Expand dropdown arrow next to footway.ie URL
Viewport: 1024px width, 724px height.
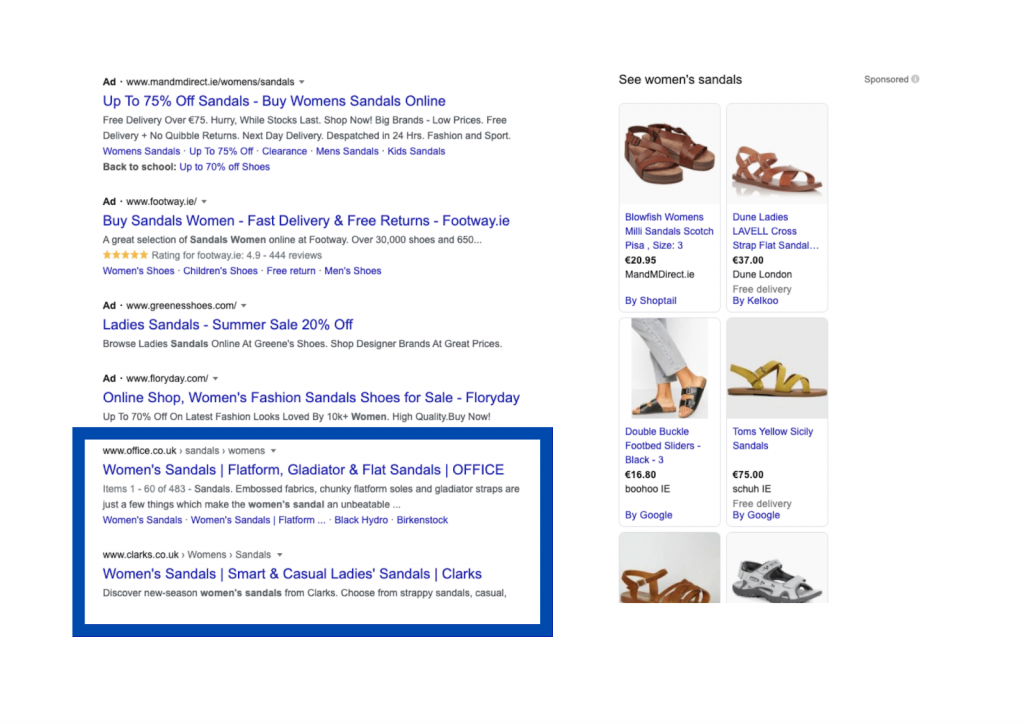click(x=204, y=202)
